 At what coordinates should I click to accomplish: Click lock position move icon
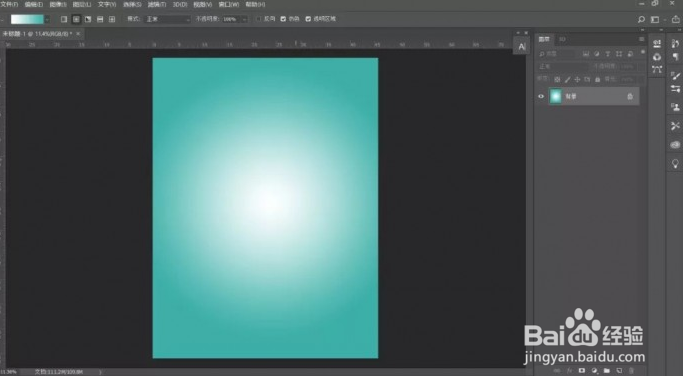[577, 80]
